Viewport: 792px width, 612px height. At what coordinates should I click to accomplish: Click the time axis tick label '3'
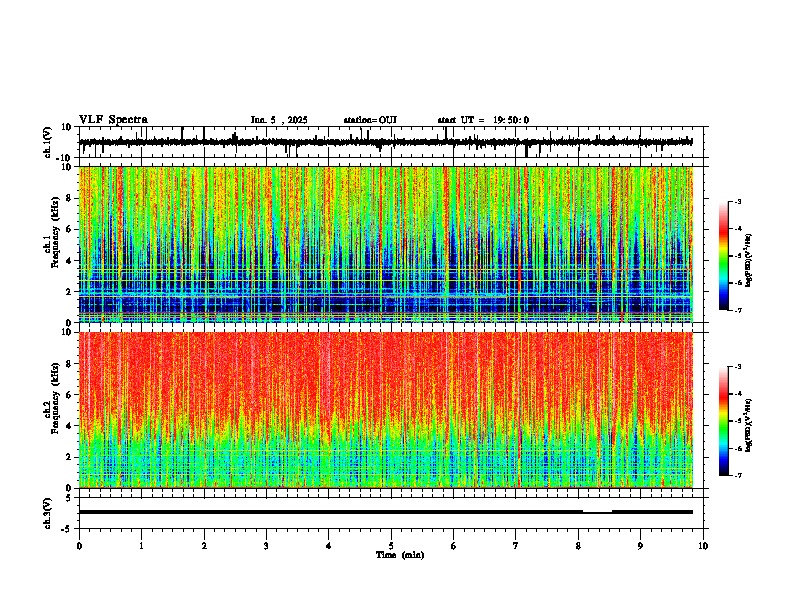(266, 546)
